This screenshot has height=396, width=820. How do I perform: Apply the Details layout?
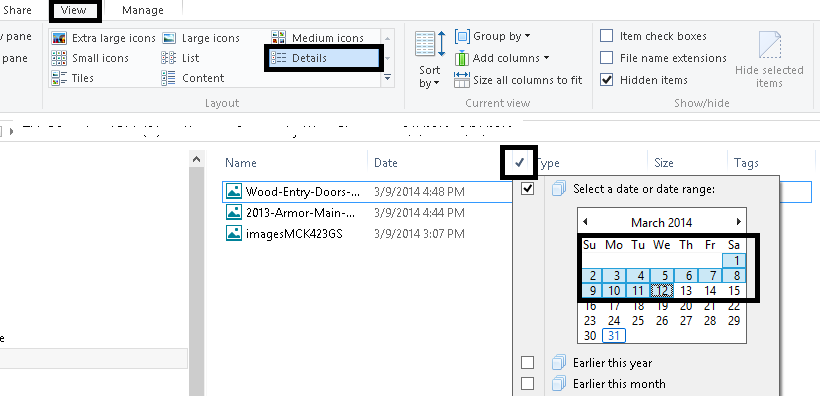pos(324,58)
